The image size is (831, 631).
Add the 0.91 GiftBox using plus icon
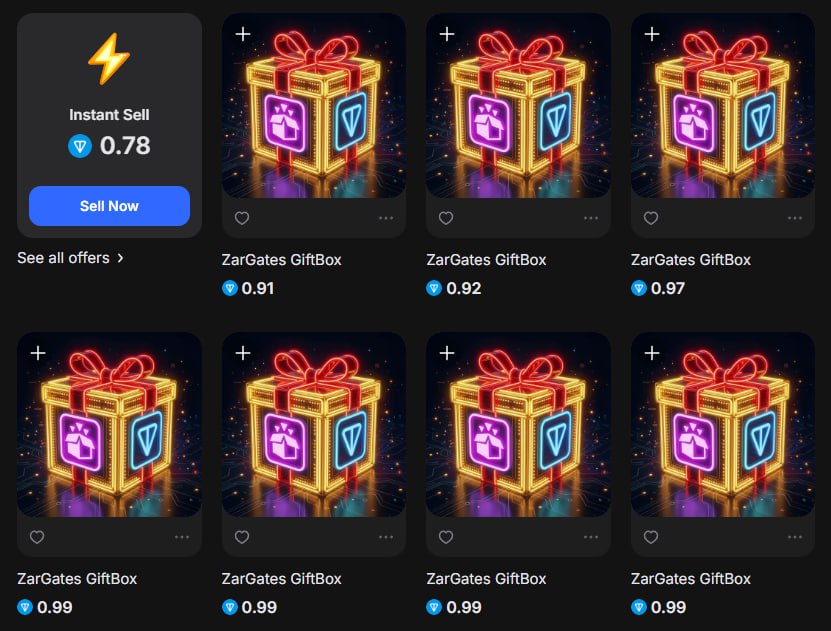[243, 34]
